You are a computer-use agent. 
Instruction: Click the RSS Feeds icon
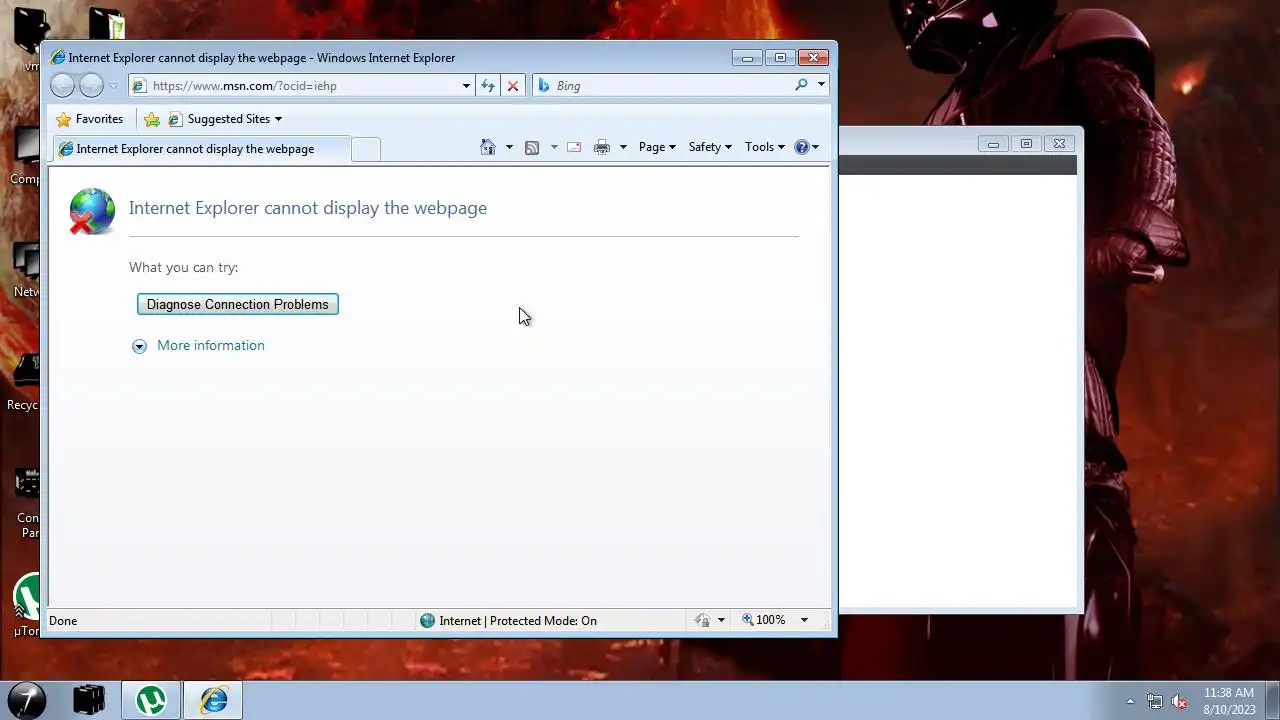532,147
